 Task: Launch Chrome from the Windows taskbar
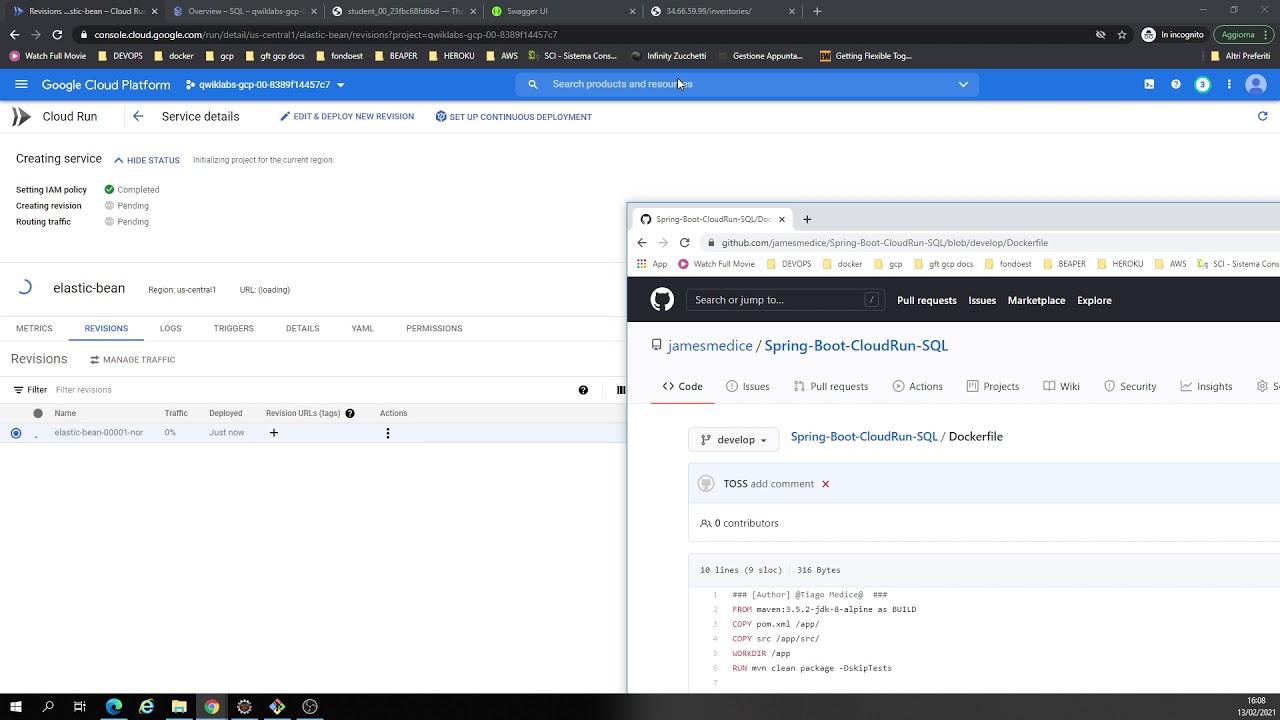point(212,707)
